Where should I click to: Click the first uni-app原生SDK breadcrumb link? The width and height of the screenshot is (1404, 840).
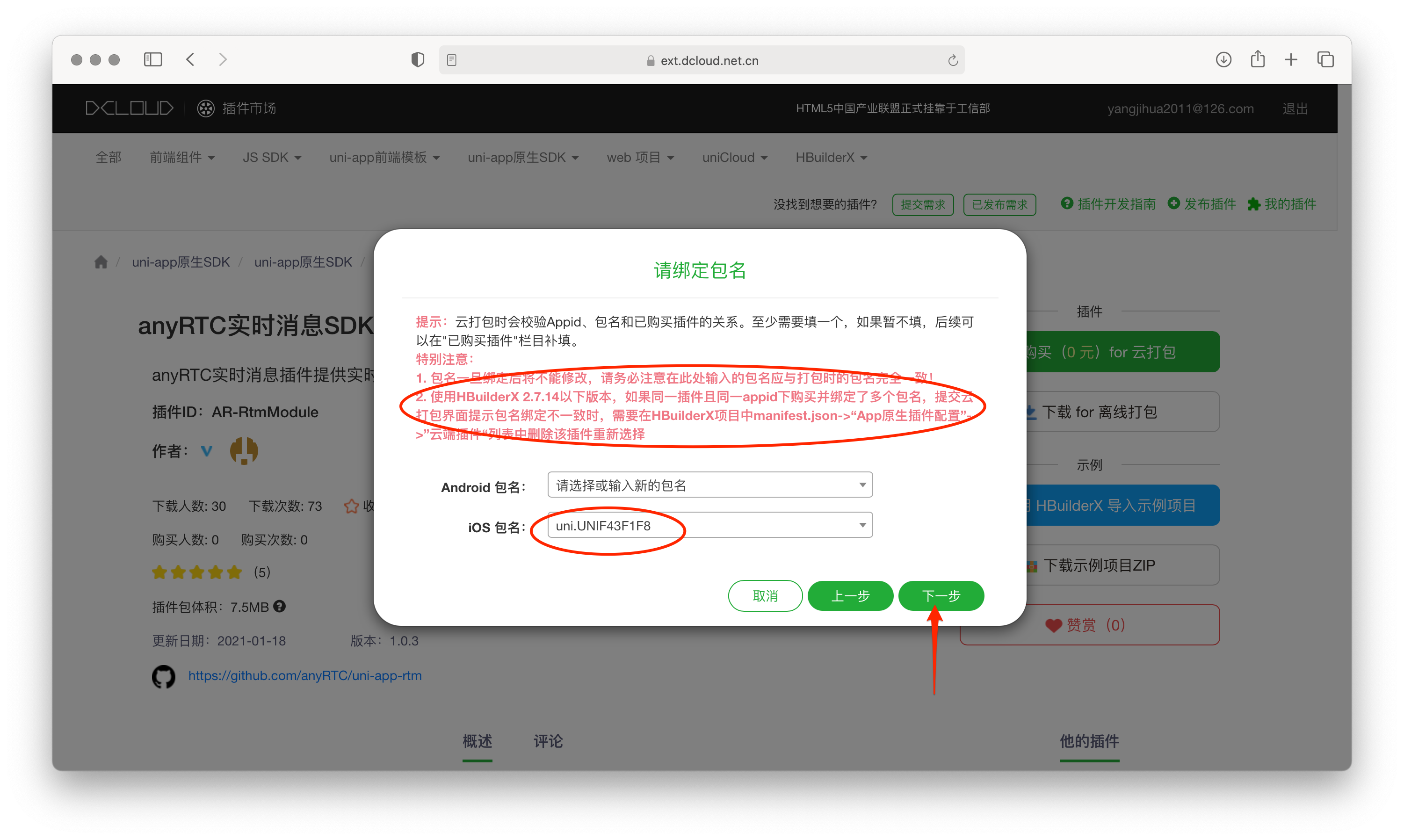[181, 262]
